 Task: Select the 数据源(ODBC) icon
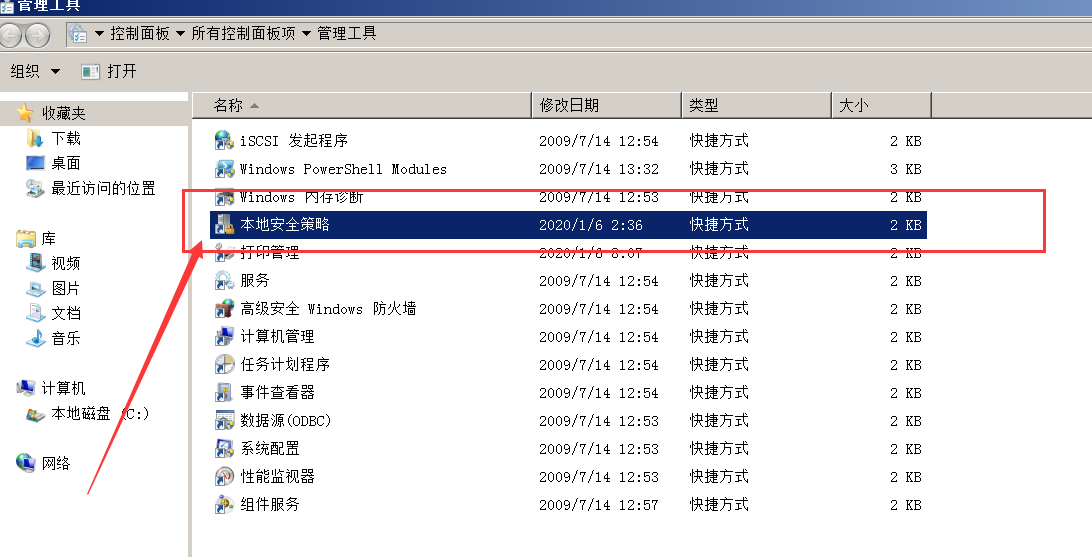(x=224, y=421)
